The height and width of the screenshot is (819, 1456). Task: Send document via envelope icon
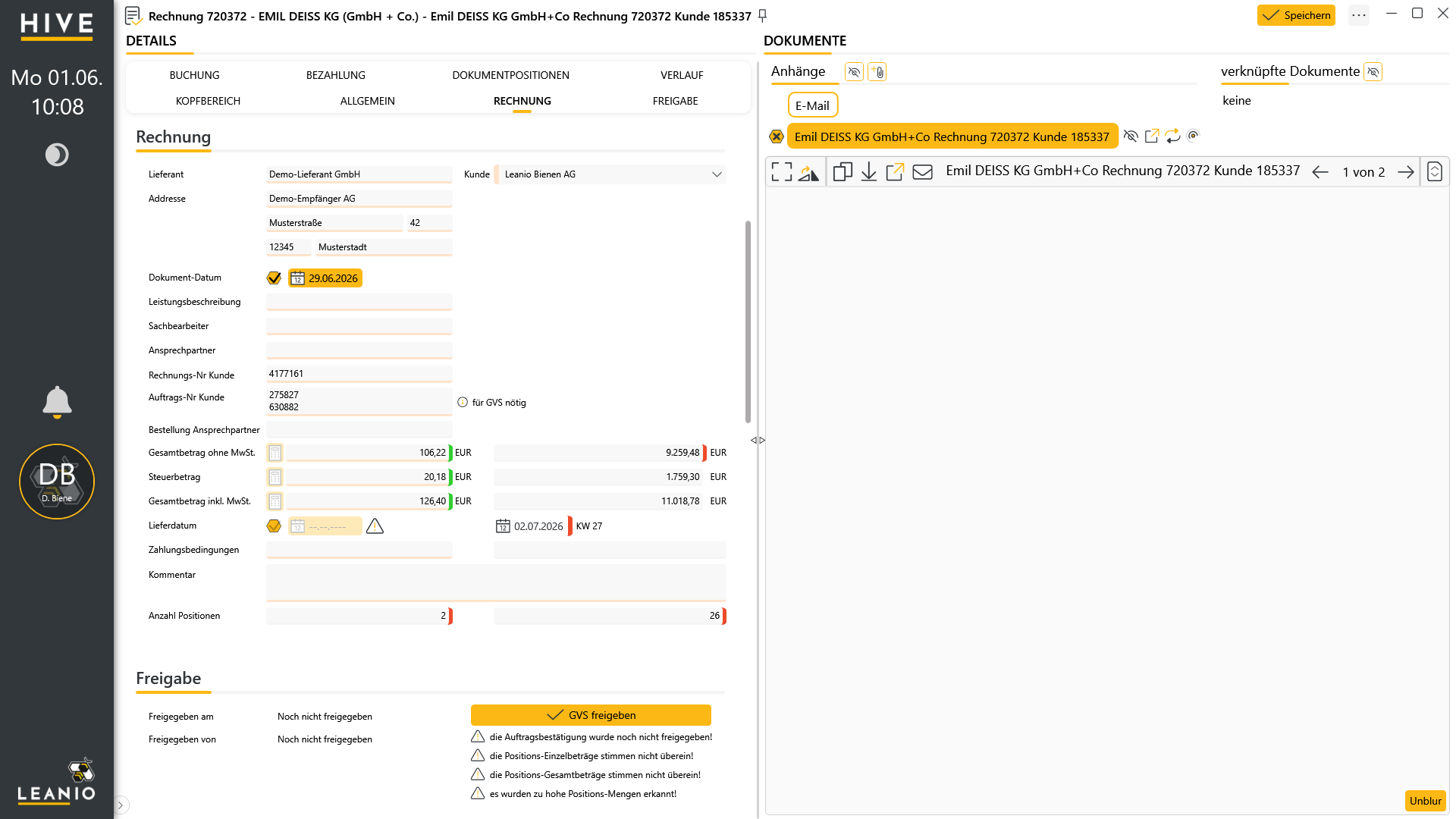point(922,172)
